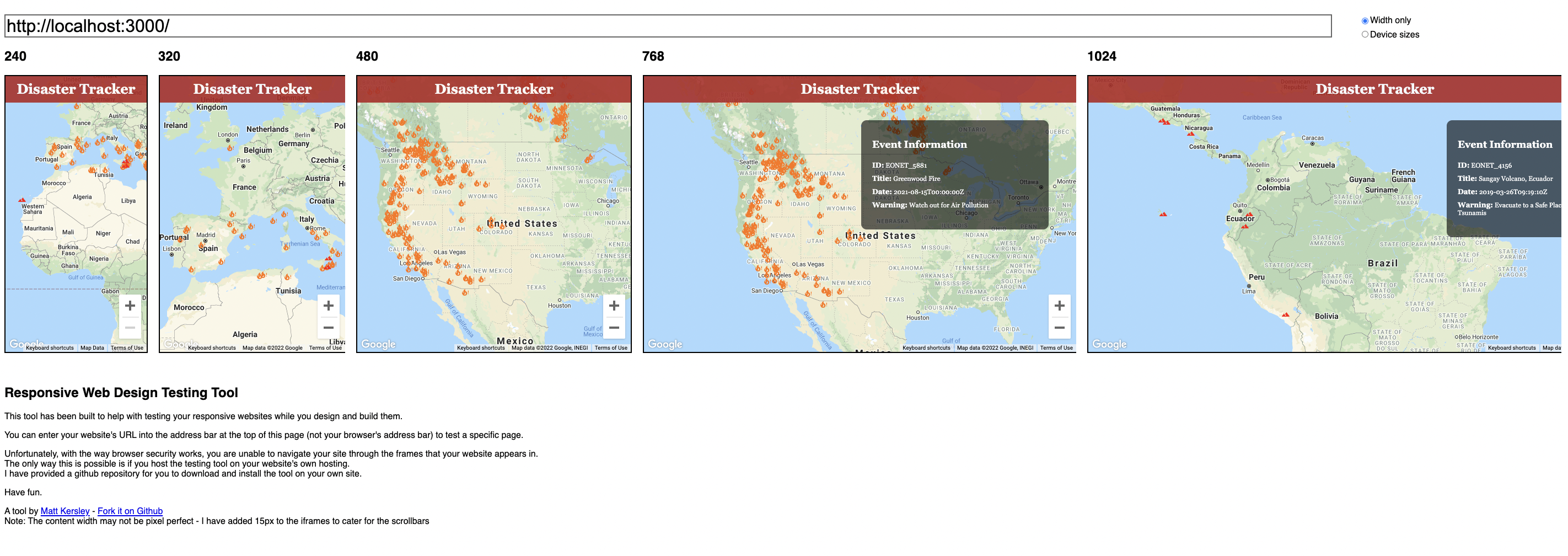
Task: Click the 240 width label
Action: [15, 56]
